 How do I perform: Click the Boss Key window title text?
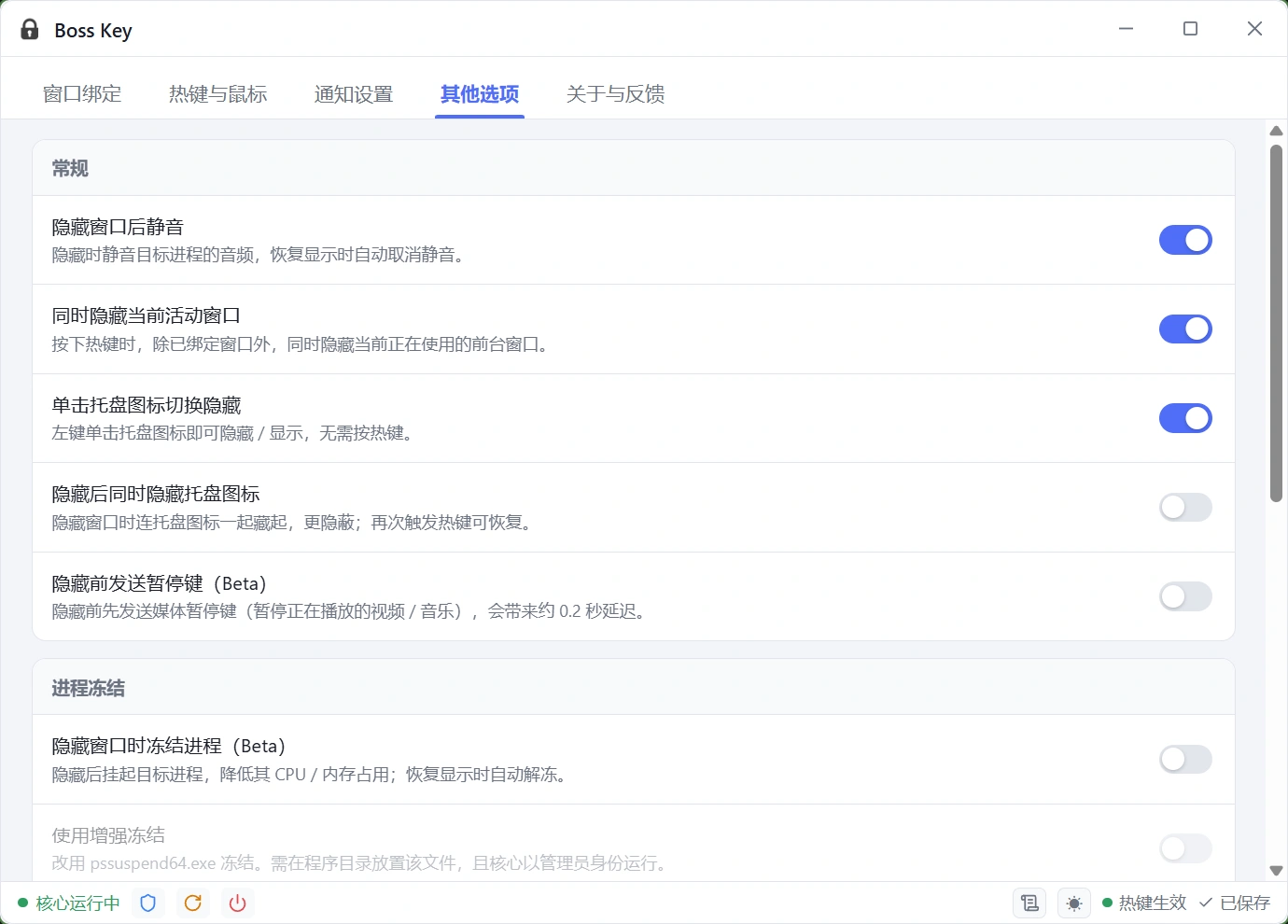pyautogui.click(x=93, y=30)
